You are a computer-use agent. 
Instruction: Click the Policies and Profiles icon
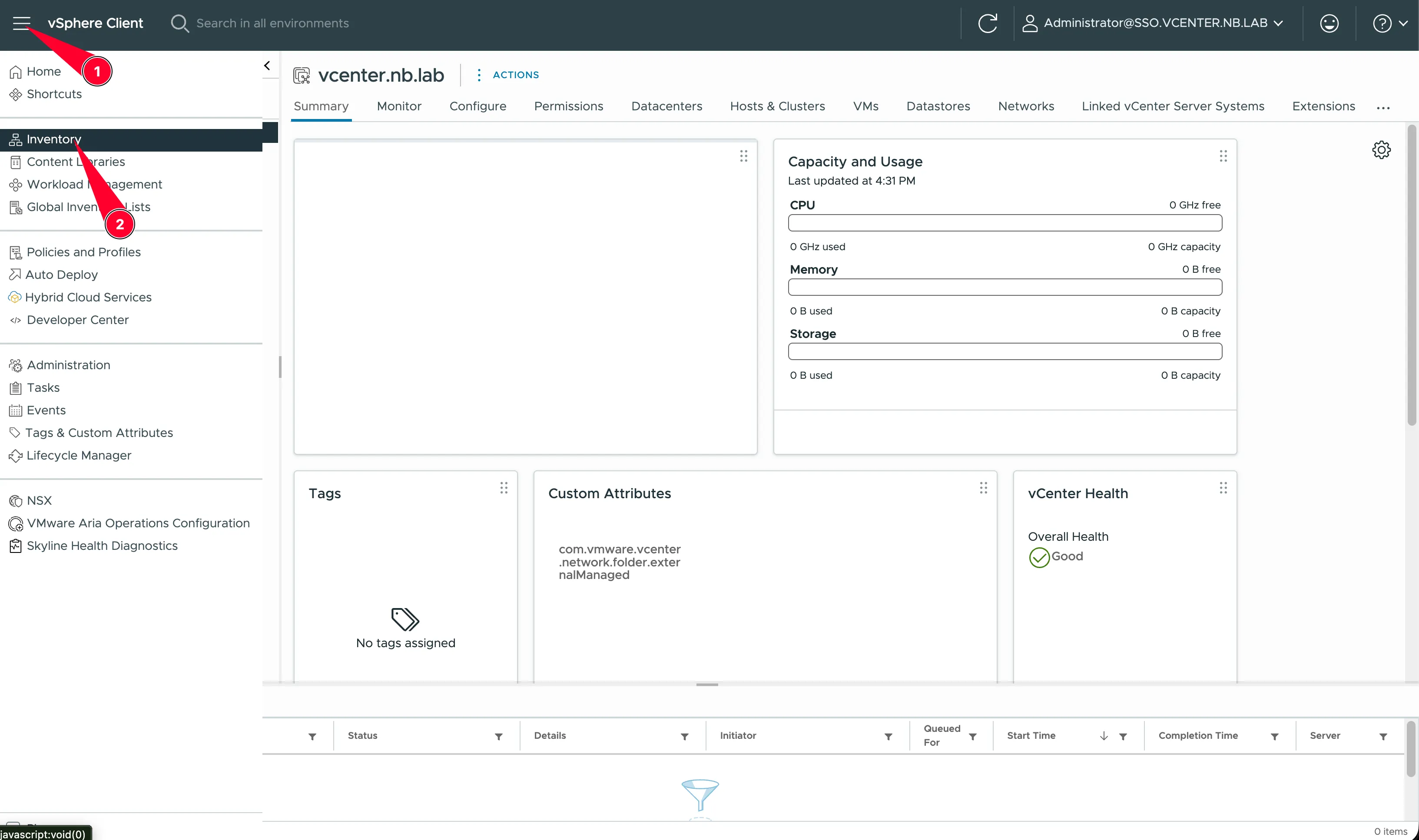pos(15,252)
